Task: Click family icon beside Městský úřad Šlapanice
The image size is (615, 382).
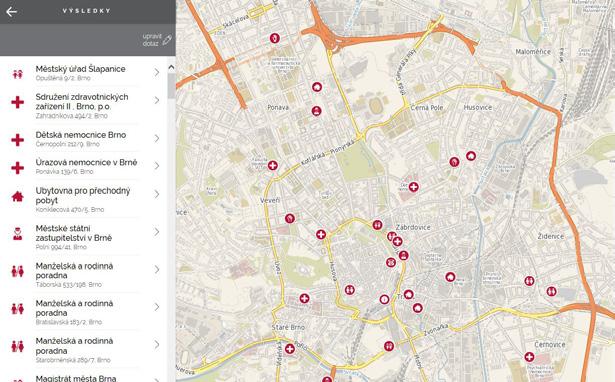Action: coord(17,74)
